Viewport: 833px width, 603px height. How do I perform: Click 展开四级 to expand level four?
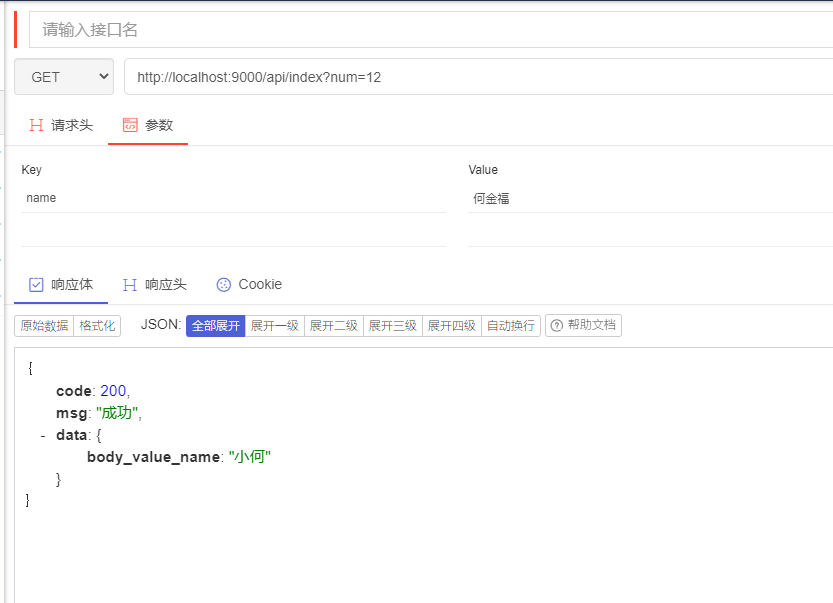[452, 326]
